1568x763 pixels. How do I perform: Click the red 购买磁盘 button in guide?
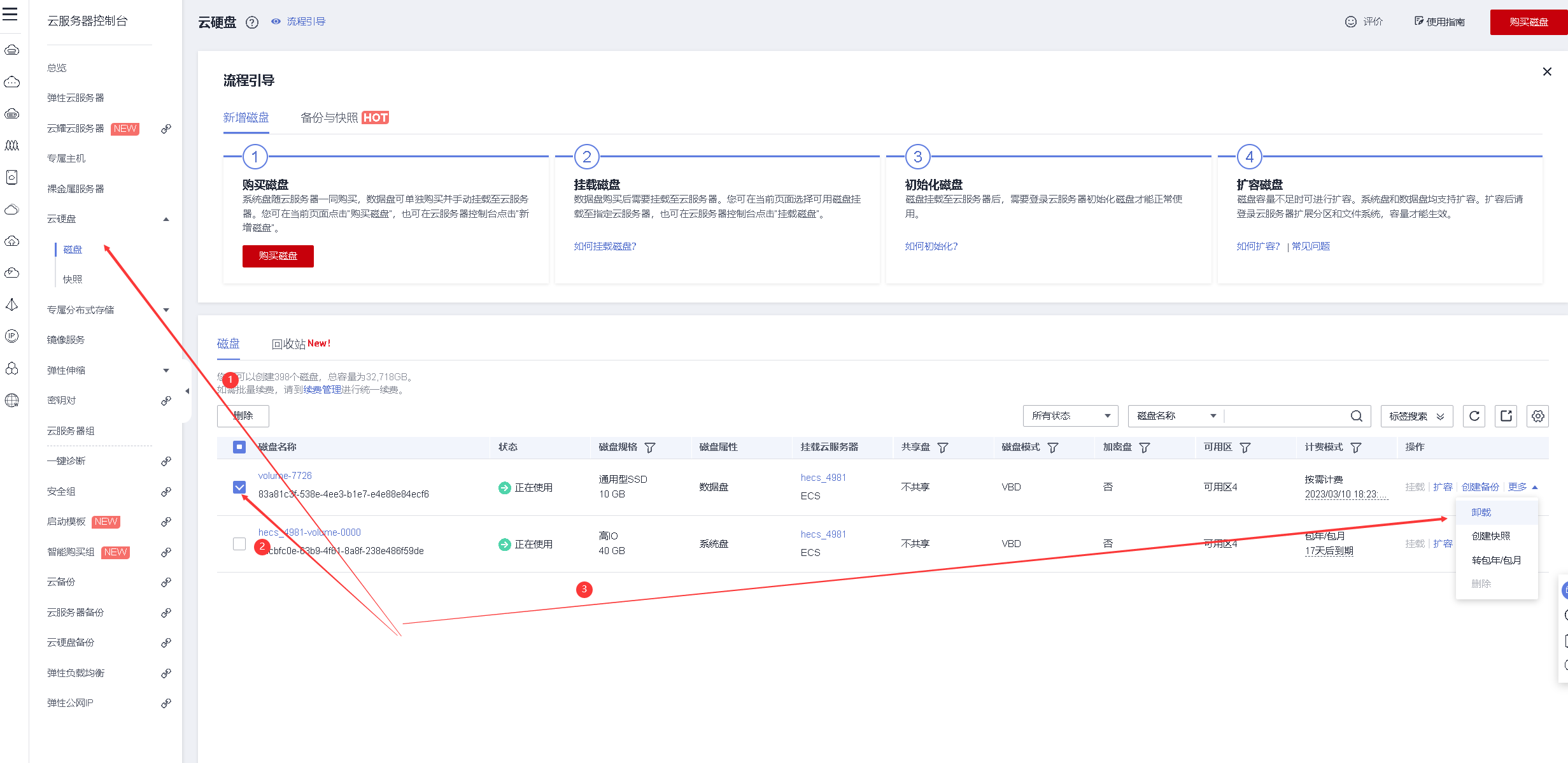278,256
